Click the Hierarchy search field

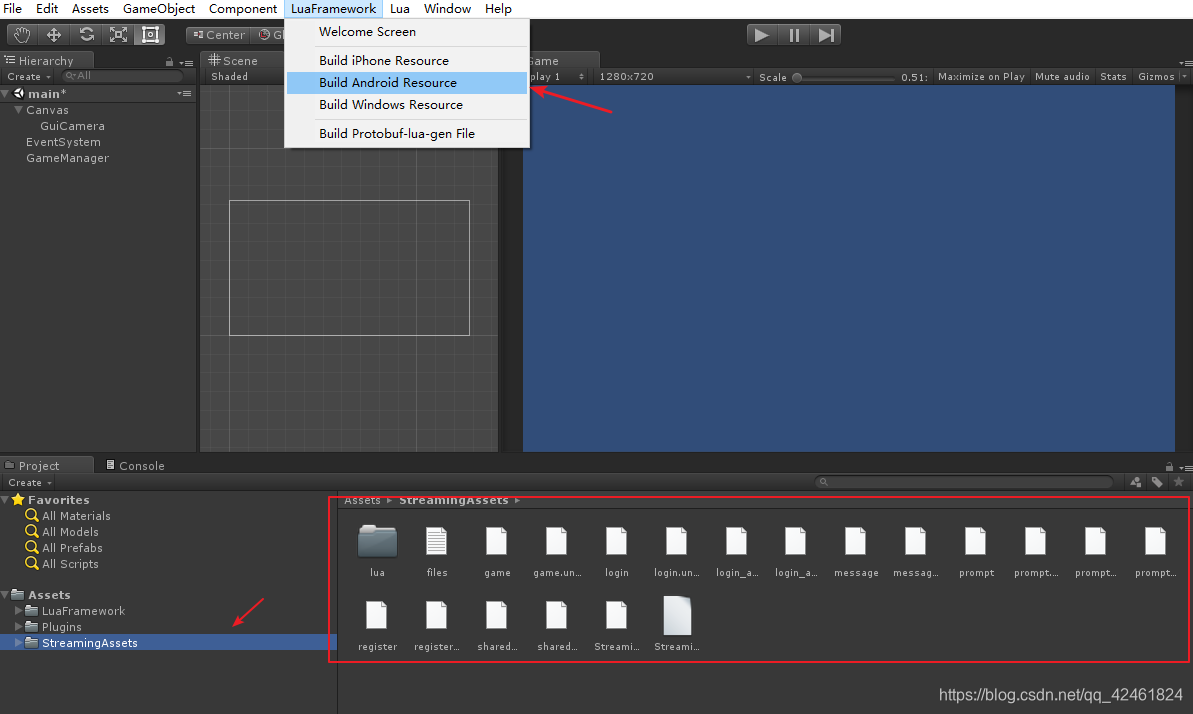point(122,76)
